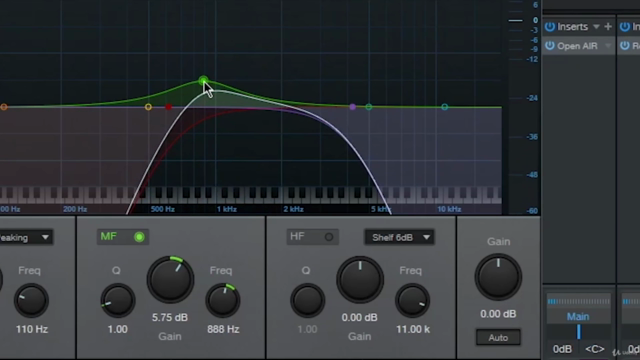Click the 500 Hz frequency axis label
This screenshot has height=360, width=640.
tap(163, 209)
